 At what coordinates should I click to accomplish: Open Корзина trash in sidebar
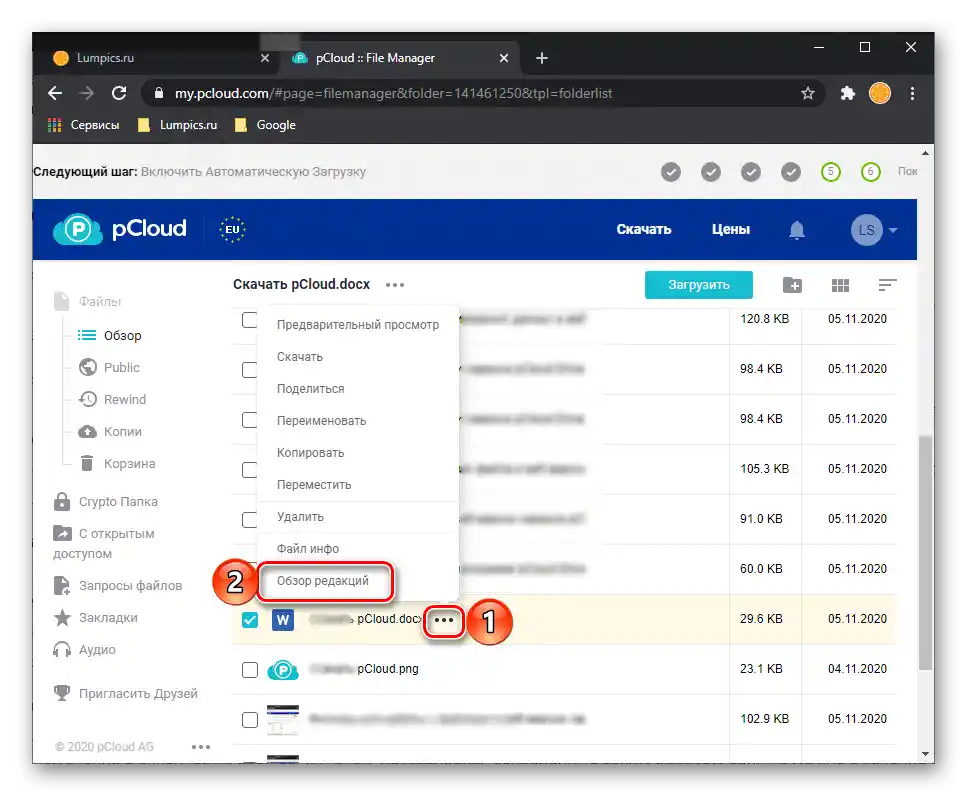tap(129, 464)
